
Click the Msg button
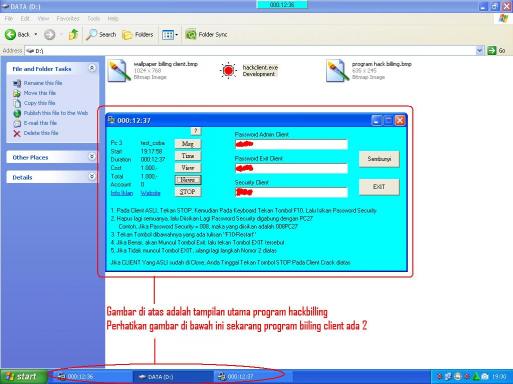188,144
